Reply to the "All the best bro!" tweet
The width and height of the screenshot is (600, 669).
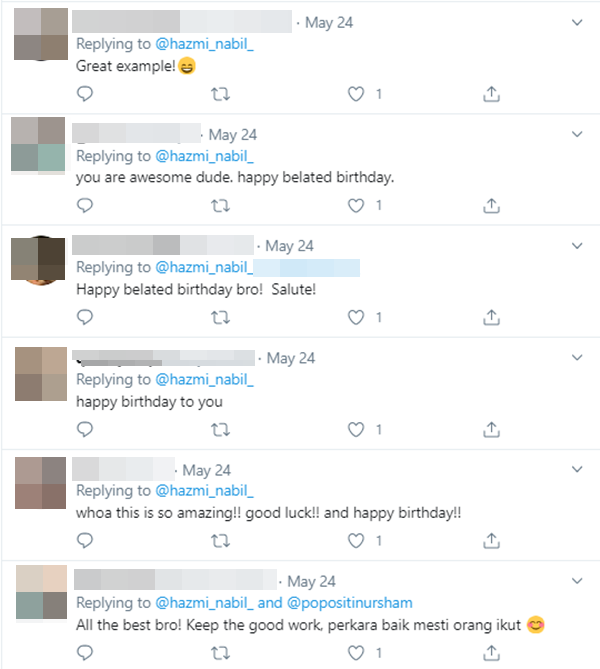tap(86, 652)
